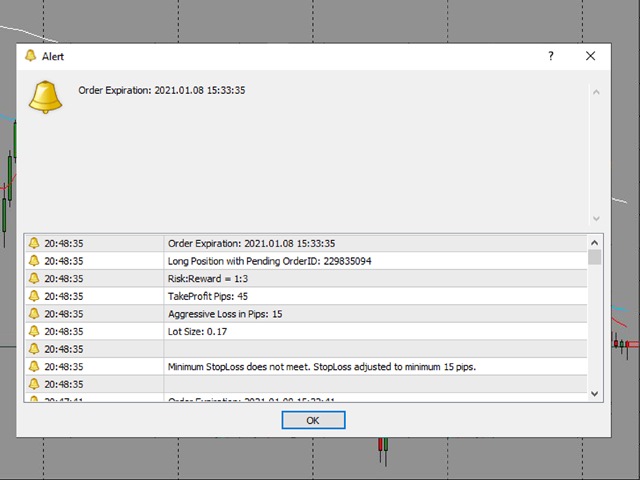Click bell icon beside Order Expiration row

tap(34, 243)
